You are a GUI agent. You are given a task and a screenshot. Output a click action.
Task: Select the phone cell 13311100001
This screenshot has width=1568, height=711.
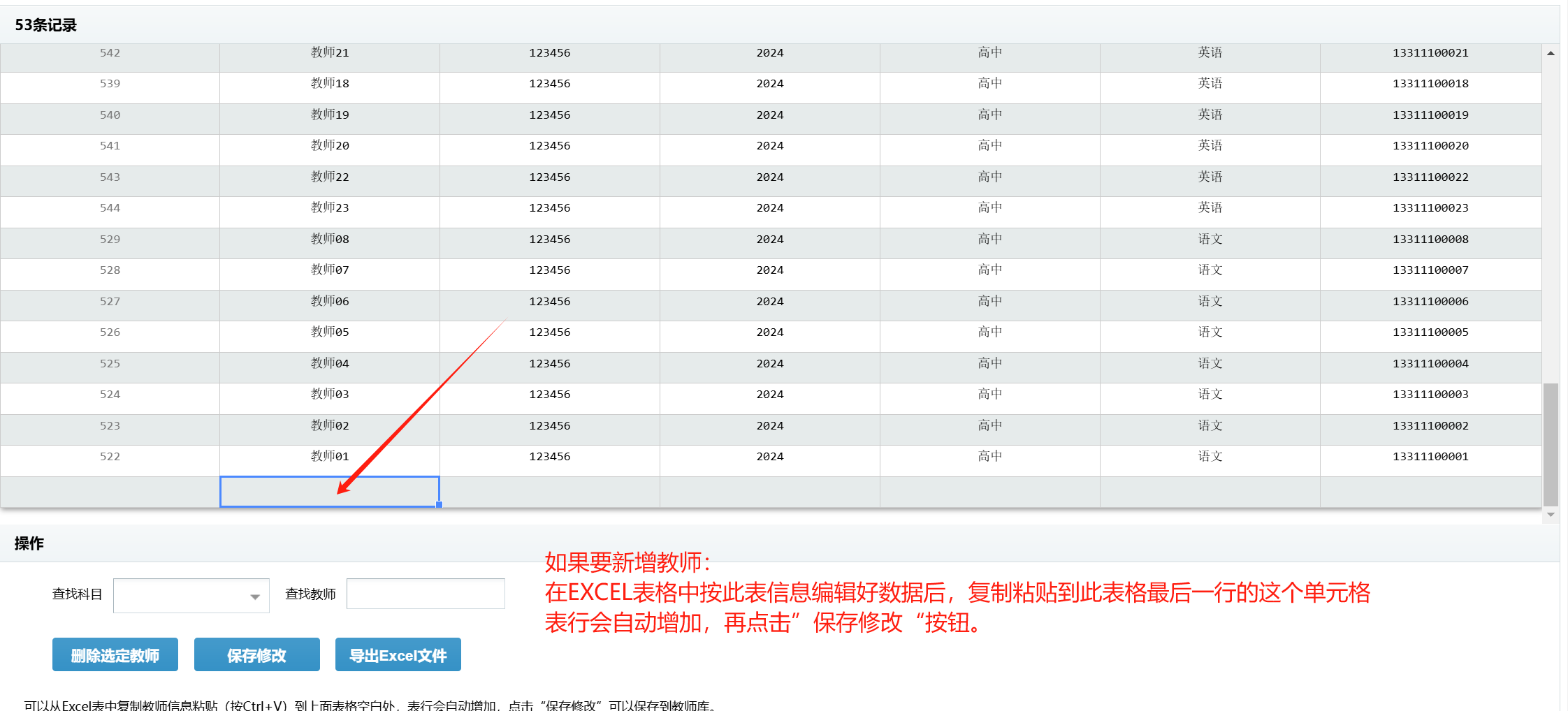point(1430,457)
